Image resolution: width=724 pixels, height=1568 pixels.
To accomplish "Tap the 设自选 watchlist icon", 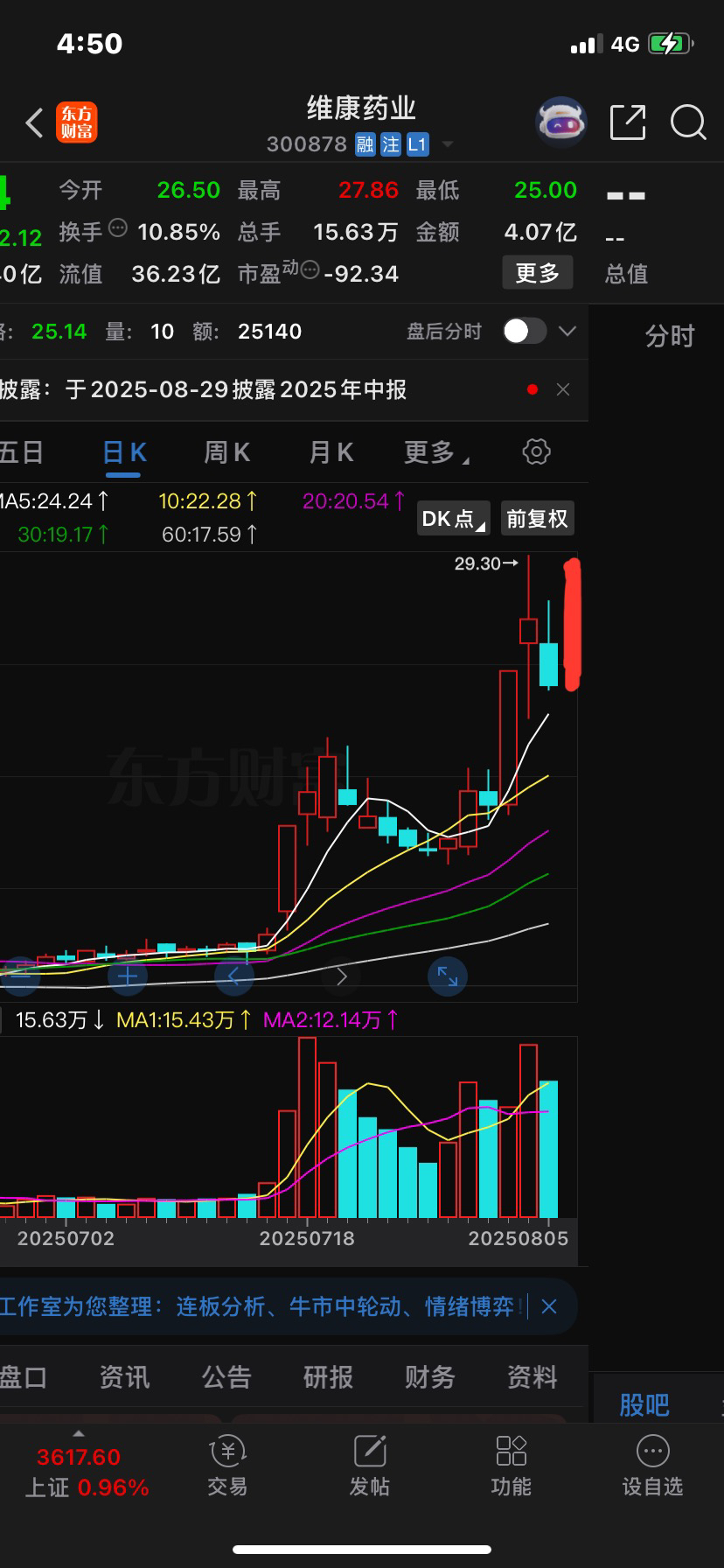I will [x=653, y=1467].
